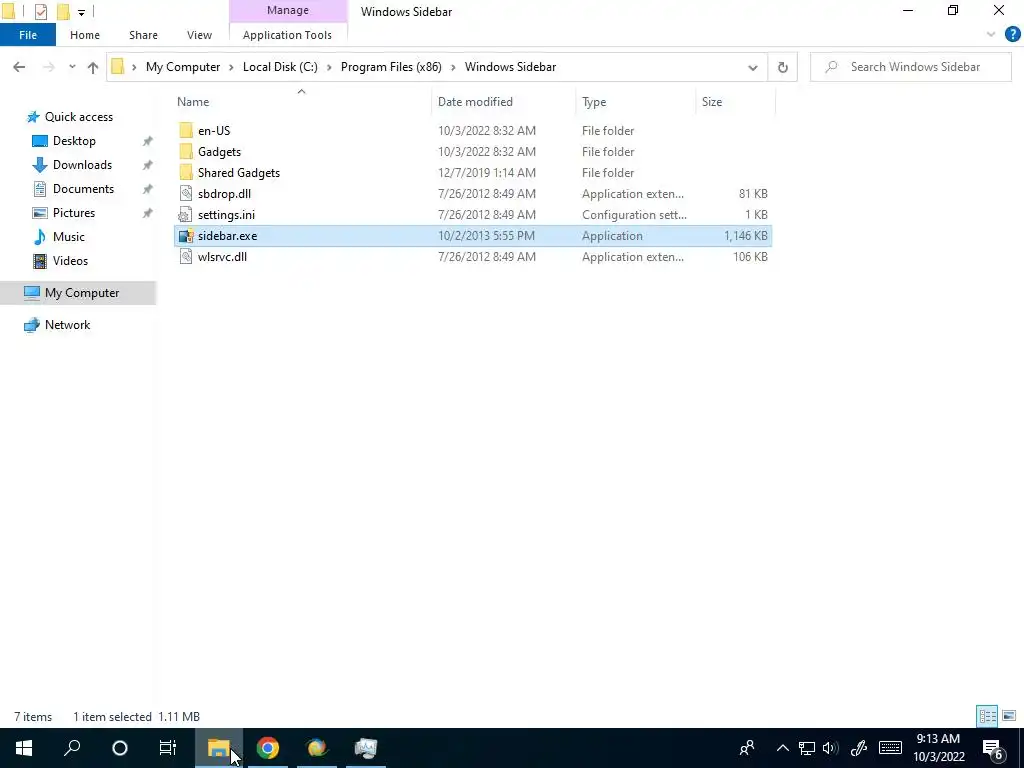Open Pictures in the navigation pane
Image resolution: width=1024 pixels, height=768 pixels.
tap(74, 213)
